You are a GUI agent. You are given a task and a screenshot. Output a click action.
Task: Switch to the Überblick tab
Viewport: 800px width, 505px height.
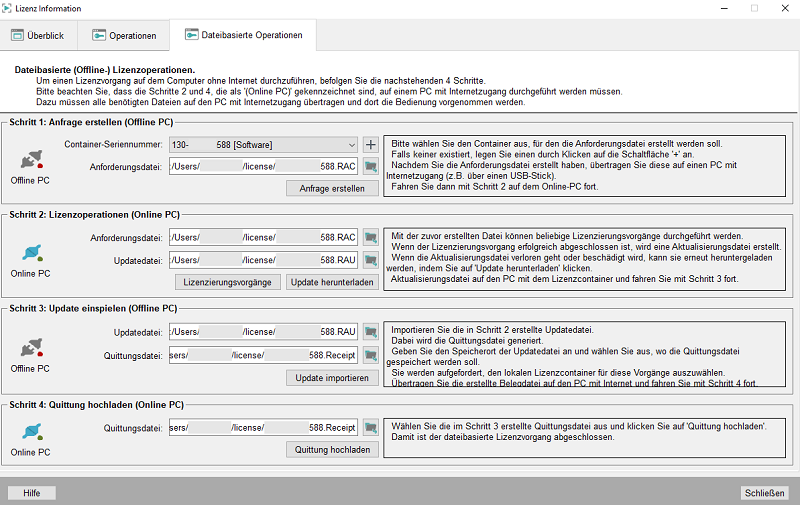pyautogui.click(x=38, y=35)
